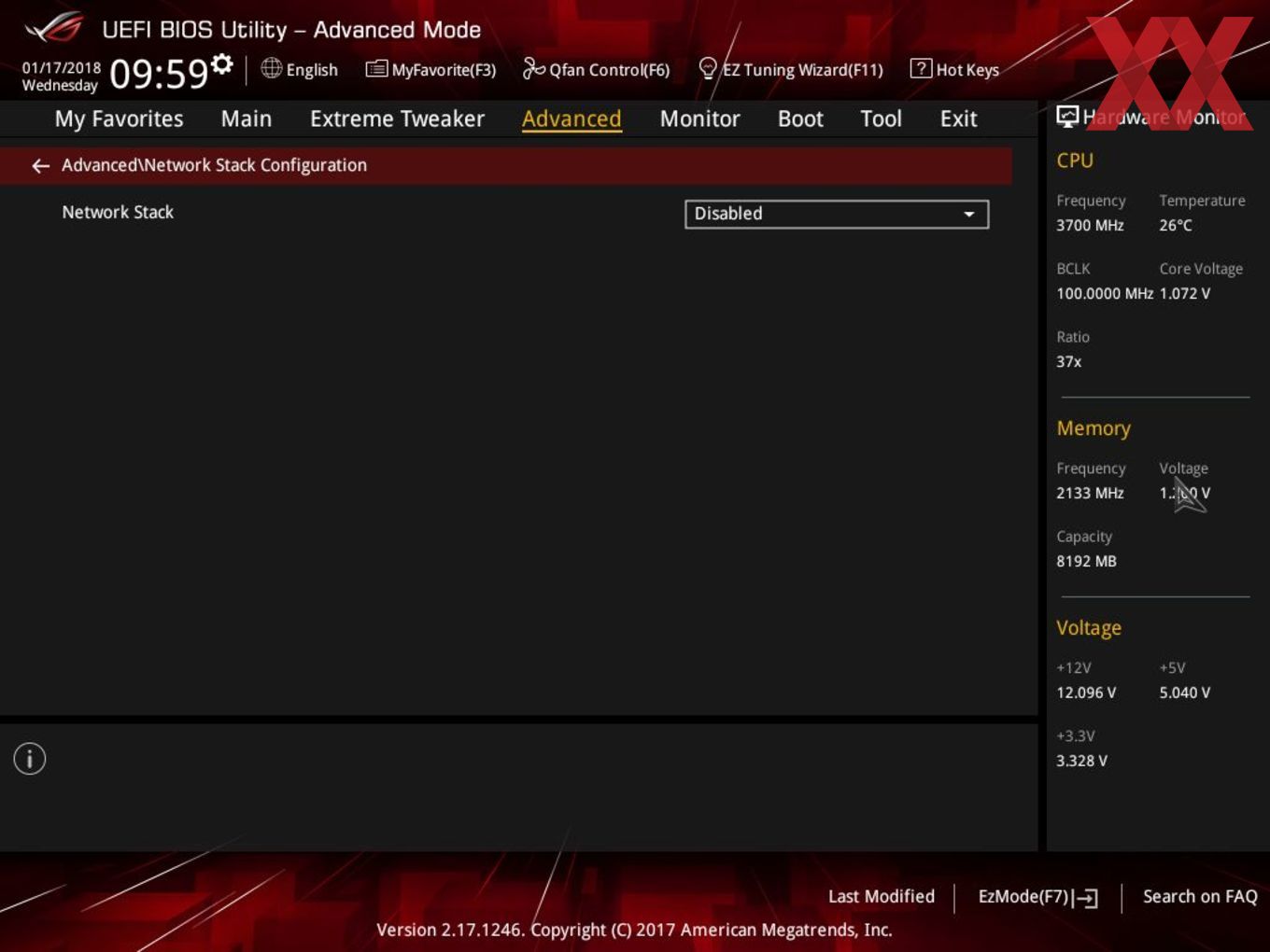This screenshot has width=1270, height=952.
Task: Click the 01/17/2018 date
Action: 62,67
